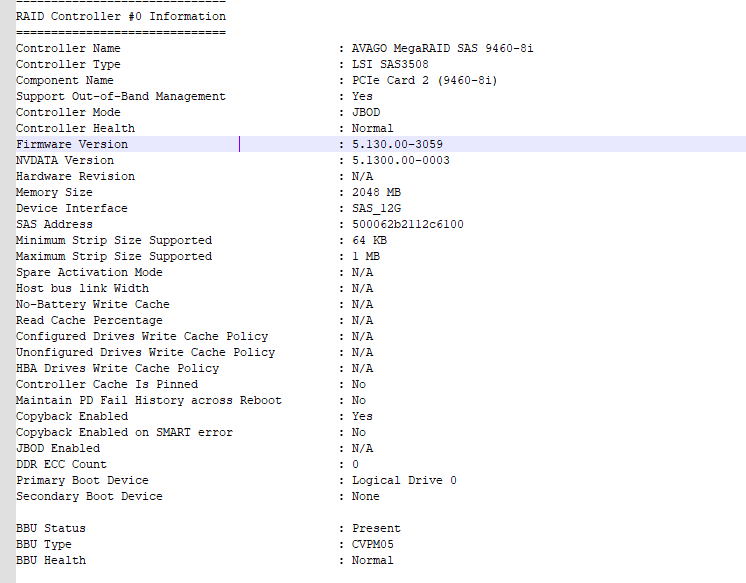Click the LSI SAS3508 controller type value

coord(390,64)
